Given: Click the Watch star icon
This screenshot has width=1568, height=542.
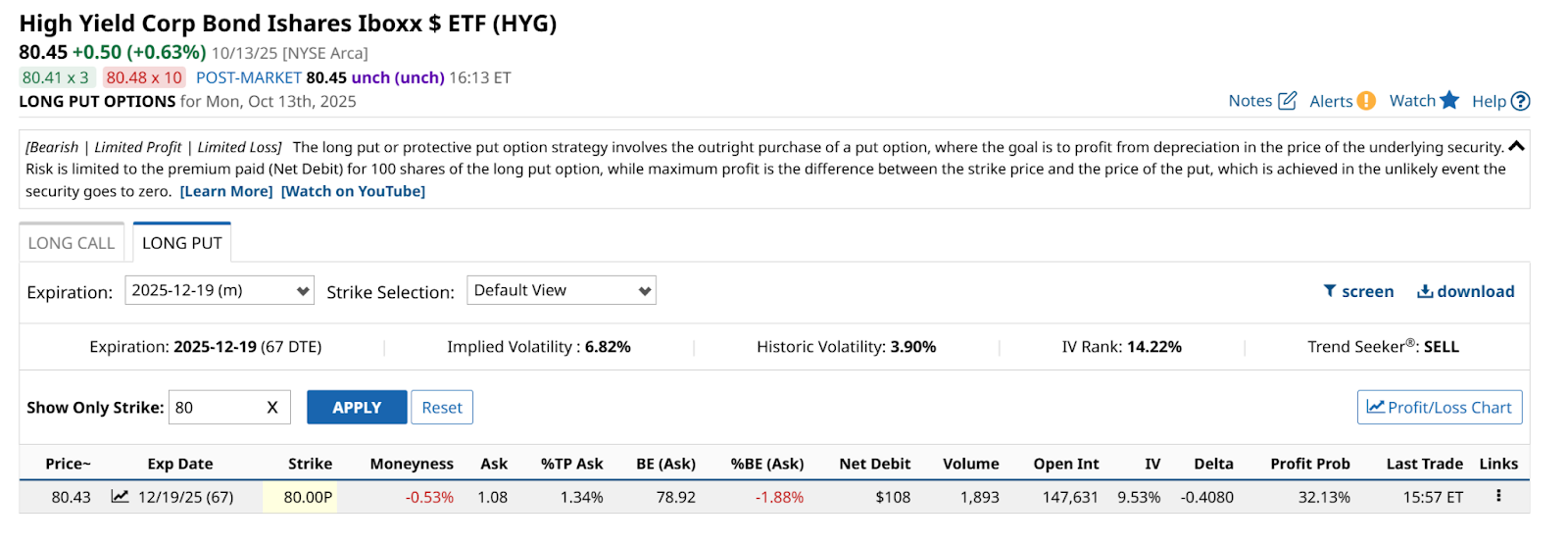Looking at the screenshot, I should pos(1450,100).
